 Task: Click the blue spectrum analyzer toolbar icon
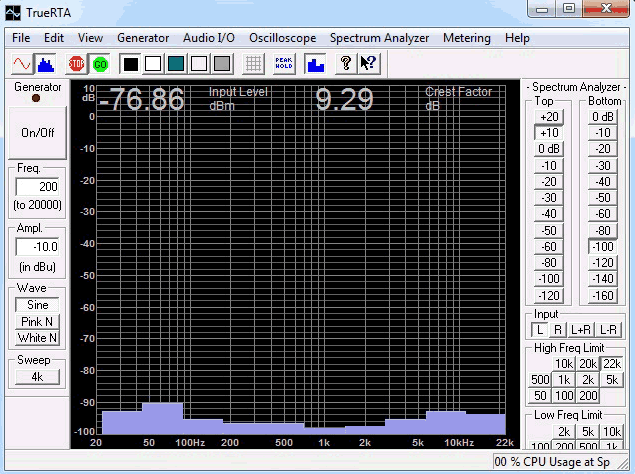(46, 64)
